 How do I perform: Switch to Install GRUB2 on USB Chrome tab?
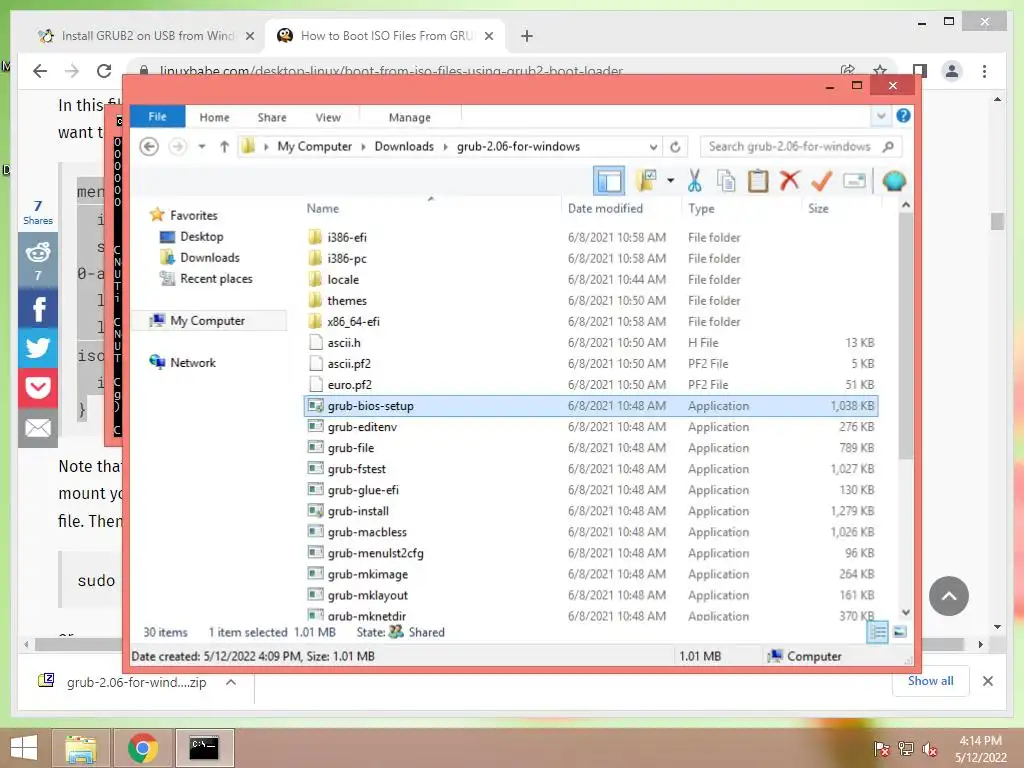pyautogui.click(x=146, y=36)
